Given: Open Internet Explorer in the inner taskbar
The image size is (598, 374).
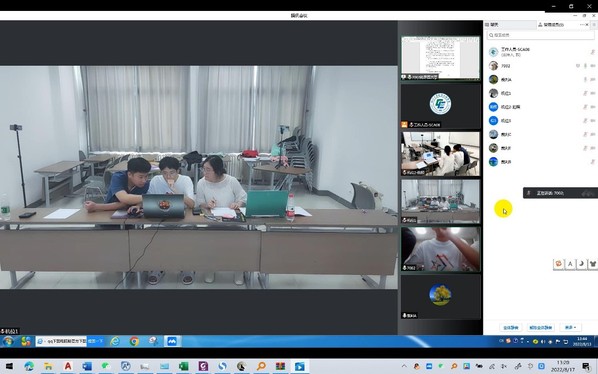Looking at the screenshot, I should pos(115,341).
